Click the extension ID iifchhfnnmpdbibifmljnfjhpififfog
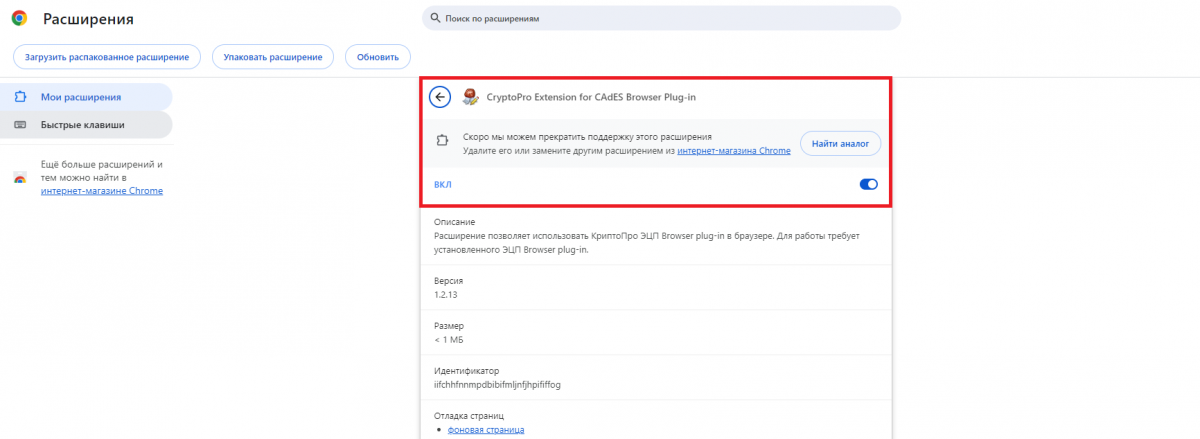Image resolution: width=1200 pixels, height=439 pixels. pyautogui.click(x=500, y=384)
